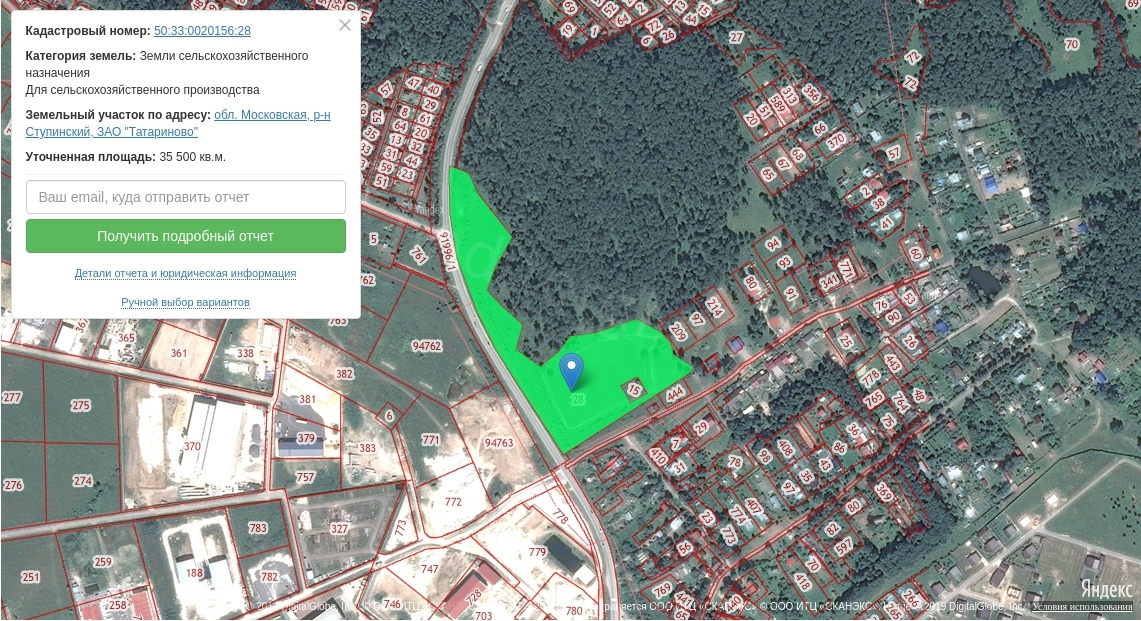Click 'Ручной выбор вариантов' link
Image resolution: width=1141 pixels, height=621 pixels.
click(185, 302)
